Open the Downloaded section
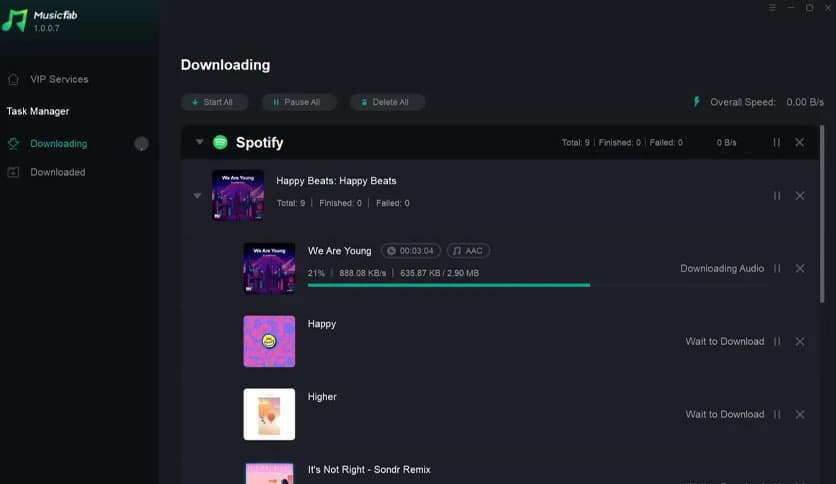Image resolution: width=836 pixels, height=484 pixels. [58, 172]
